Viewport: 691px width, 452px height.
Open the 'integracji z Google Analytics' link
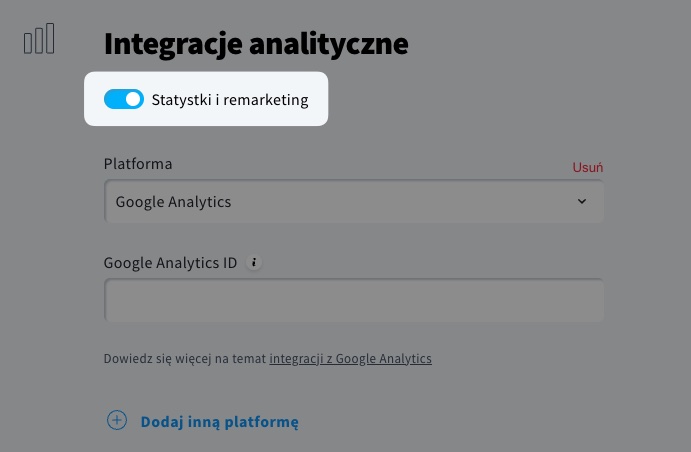350,358
